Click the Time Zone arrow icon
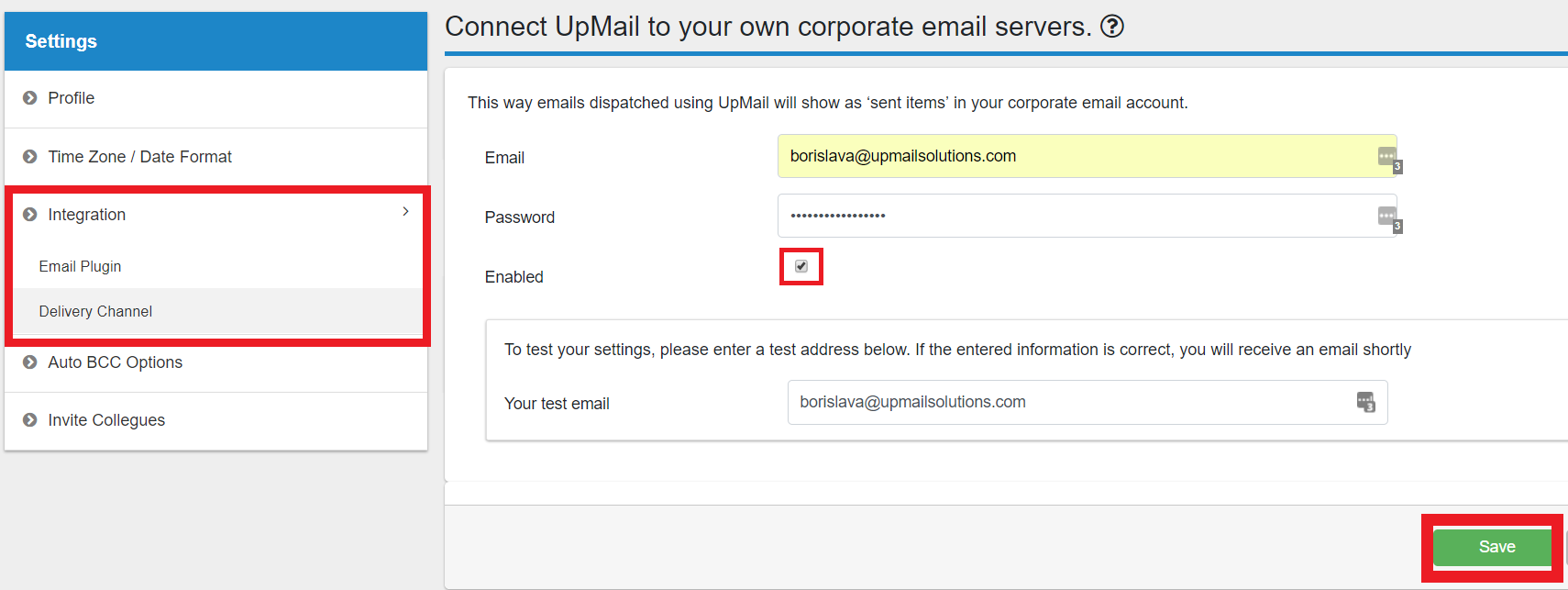Image resolution: width=1568 pixels, height=590 pixels. coord(30,157)
